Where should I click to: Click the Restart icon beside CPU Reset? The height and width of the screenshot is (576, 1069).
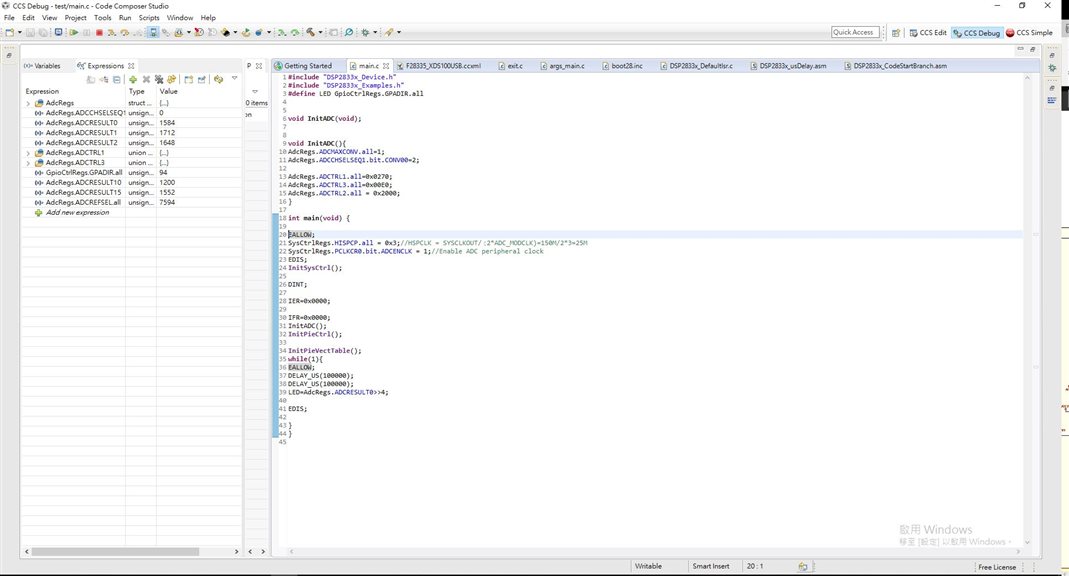212,32
